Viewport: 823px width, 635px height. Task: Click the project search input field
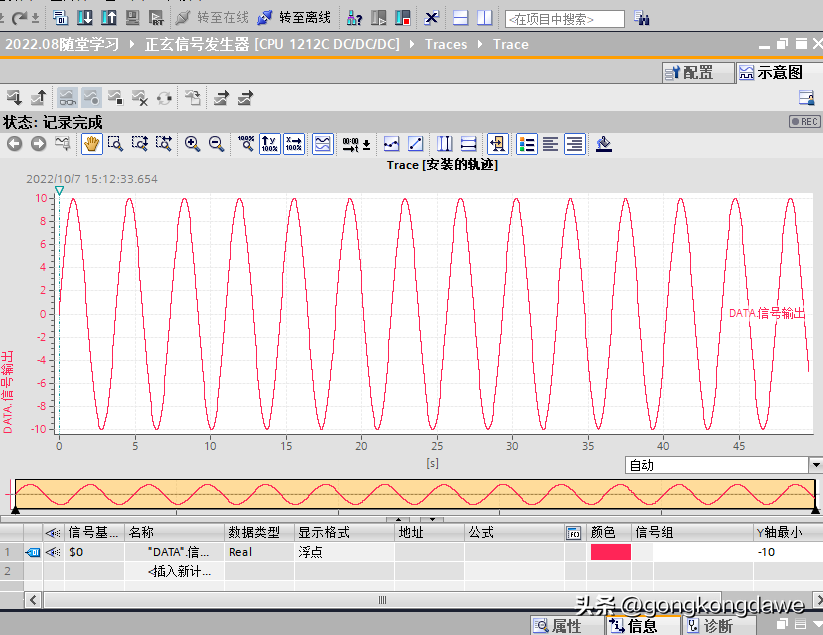[x=564, y=19]
